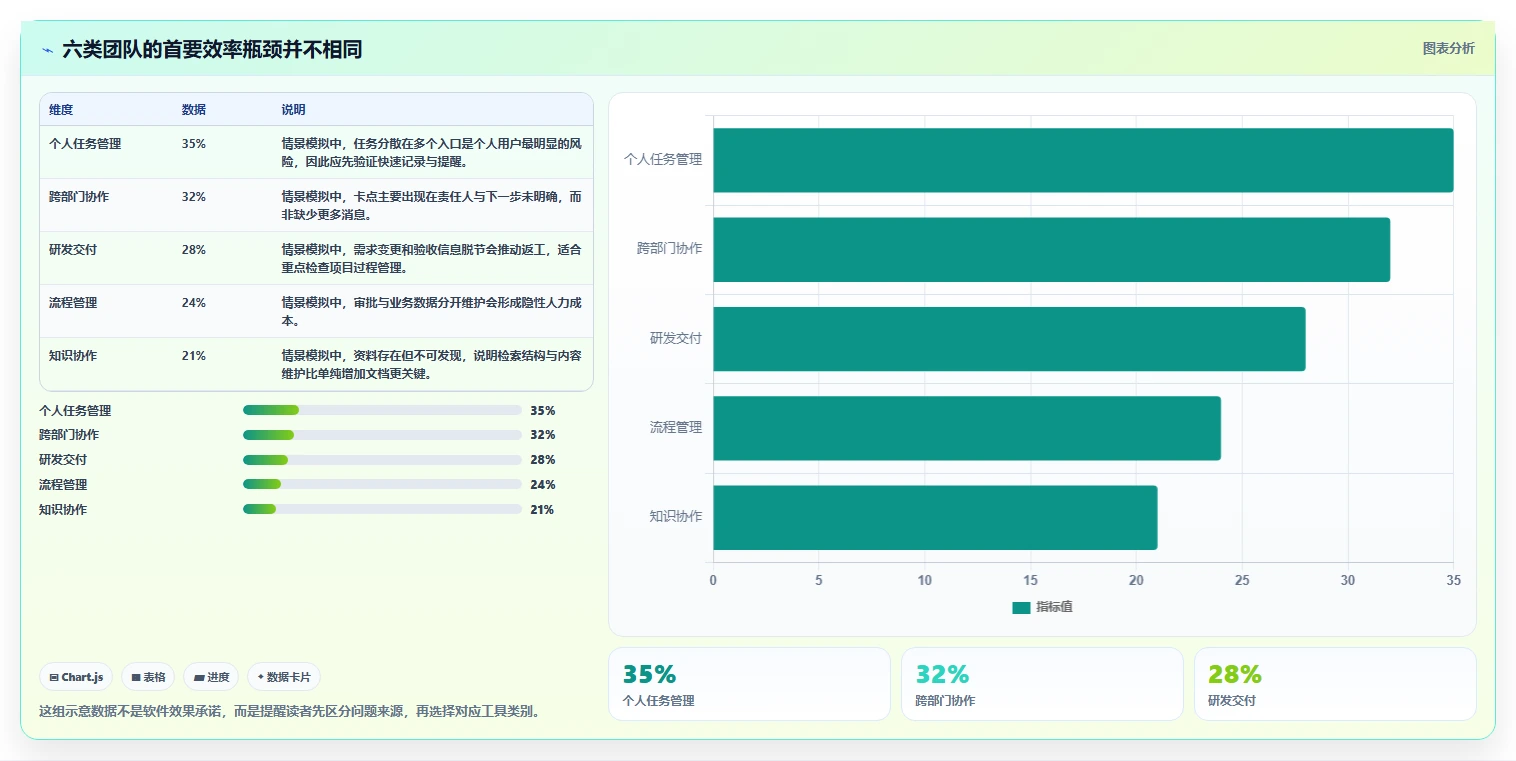The height and width of the screenshot is (761, 1516).
Task: Click the 个人任务管理 progress bar
Action: pos(382,410)
